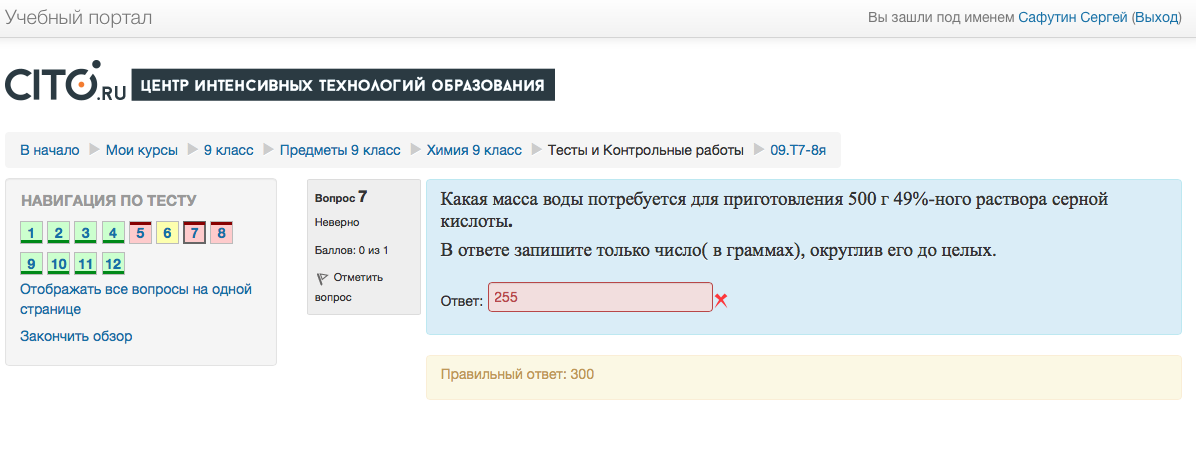Open user profile 'Сафутин Сергей'
This screenshot has height=452, width=1196.
click(1073, 18)
